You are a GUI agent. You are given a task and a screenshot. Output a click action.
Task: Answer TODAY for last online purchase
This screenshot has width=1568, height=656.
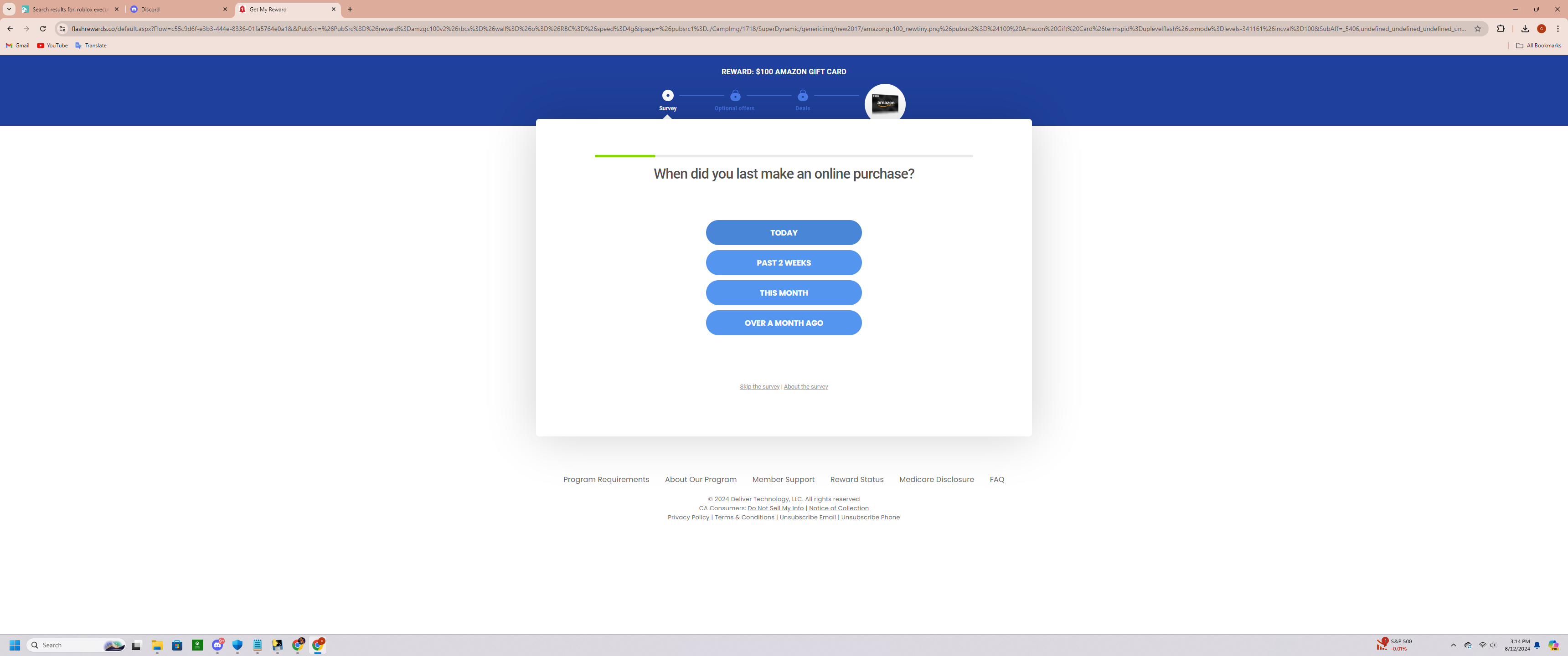tap(784, 232)
